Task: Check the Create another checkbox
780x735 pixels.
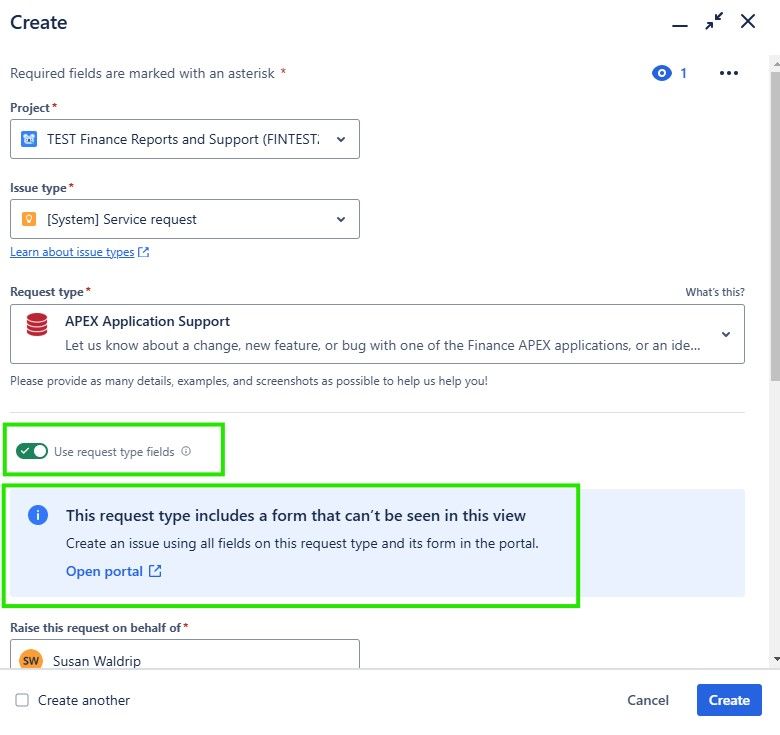Action: [22, 700]
